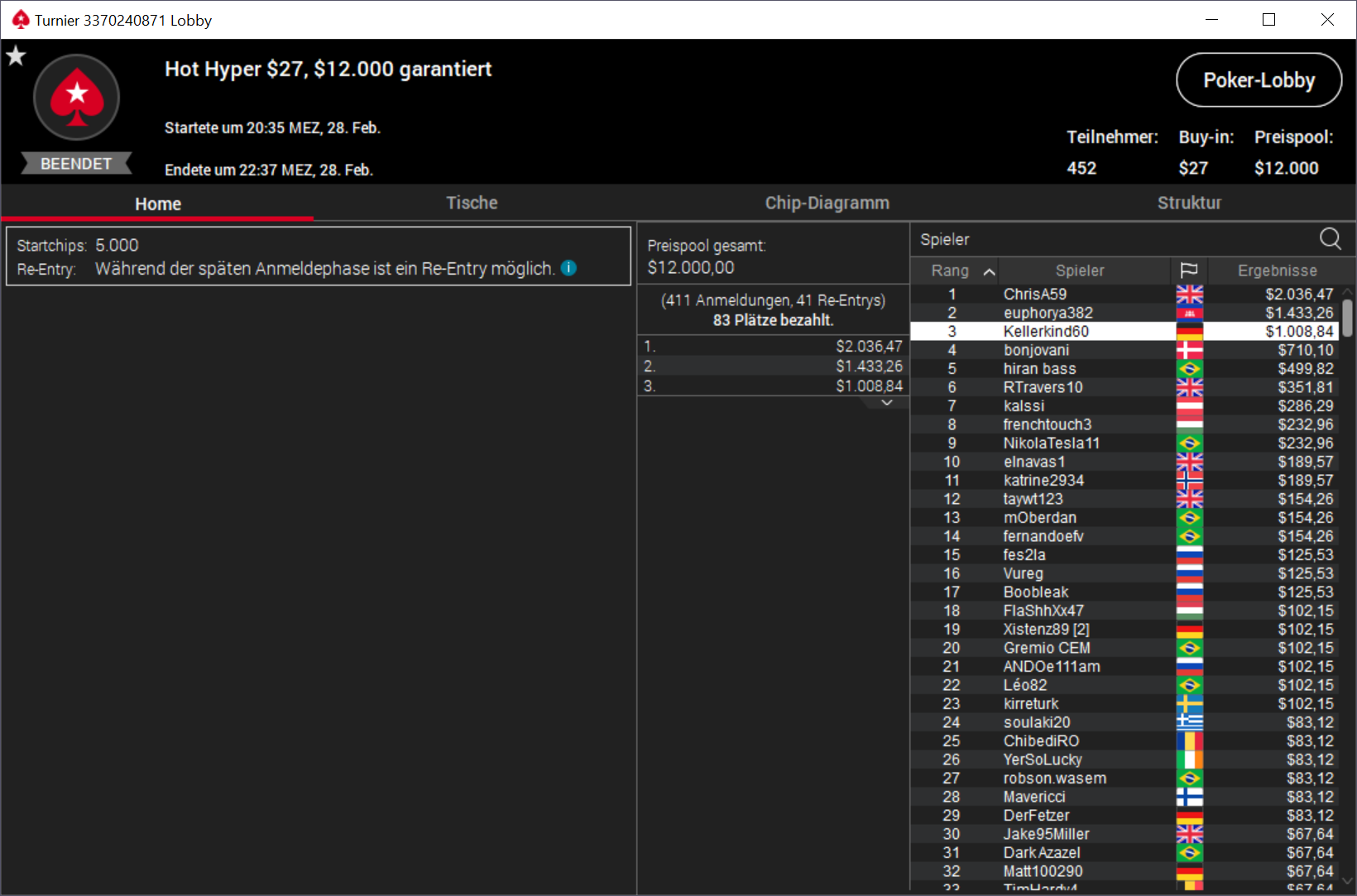
Task: Click the scrollbar down arrow
Action: tap(1348, 881)
